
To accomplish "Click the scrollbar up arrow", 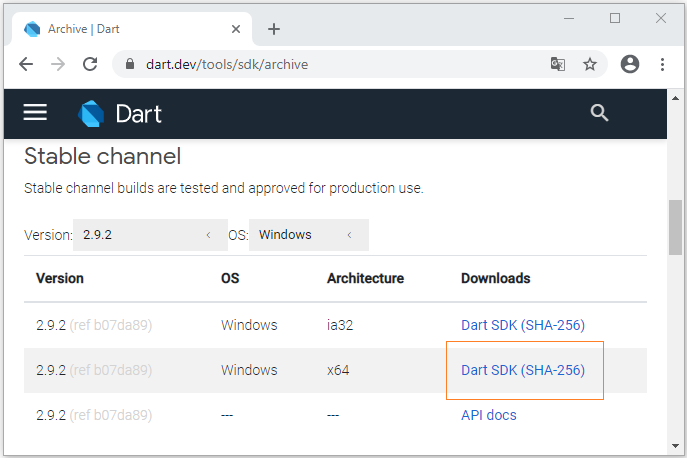I will [675, 98].
